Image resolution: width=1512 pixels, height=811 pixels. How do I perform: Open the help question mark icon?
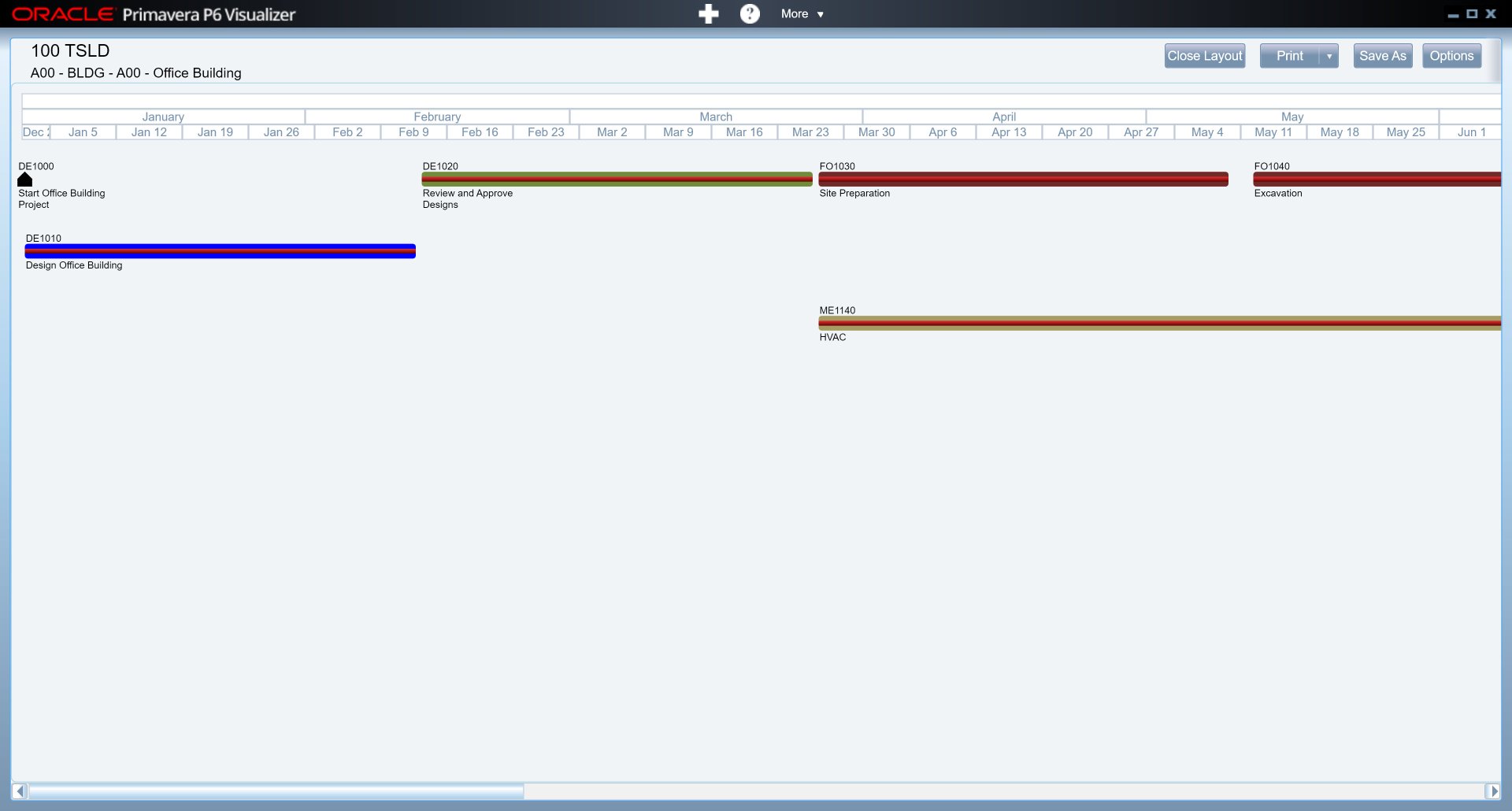pyautogui.click(x=750, y=14)
